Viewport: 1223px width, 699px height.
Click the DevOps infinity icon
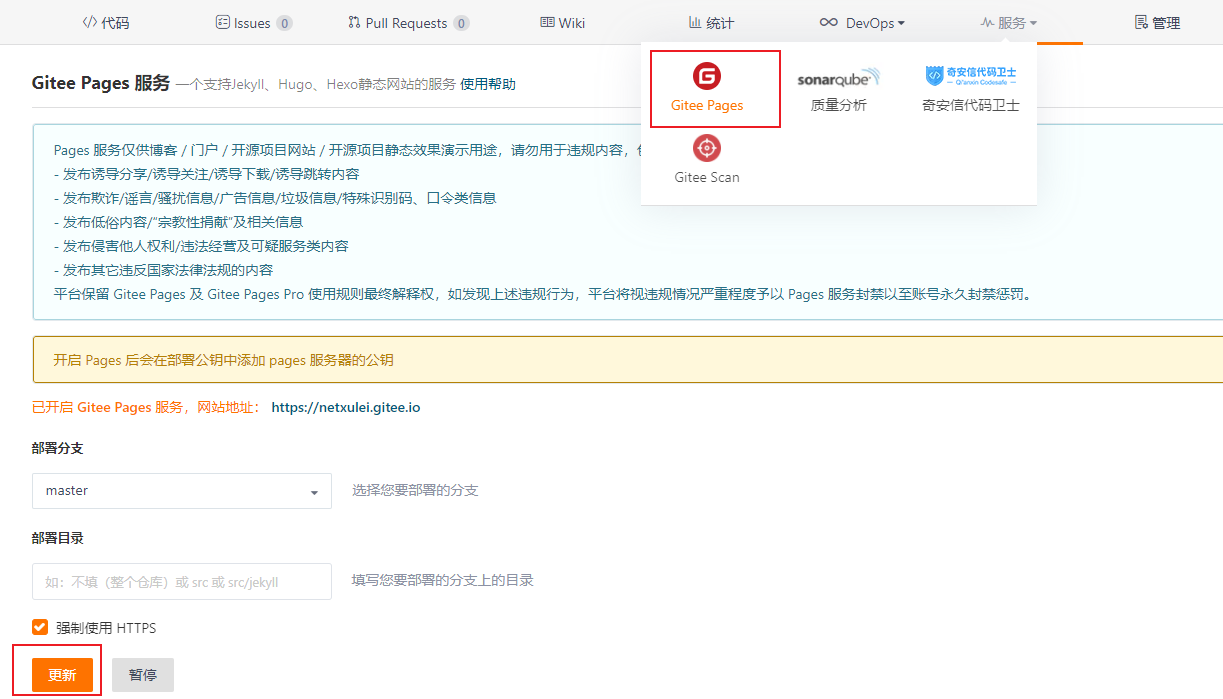829,22
